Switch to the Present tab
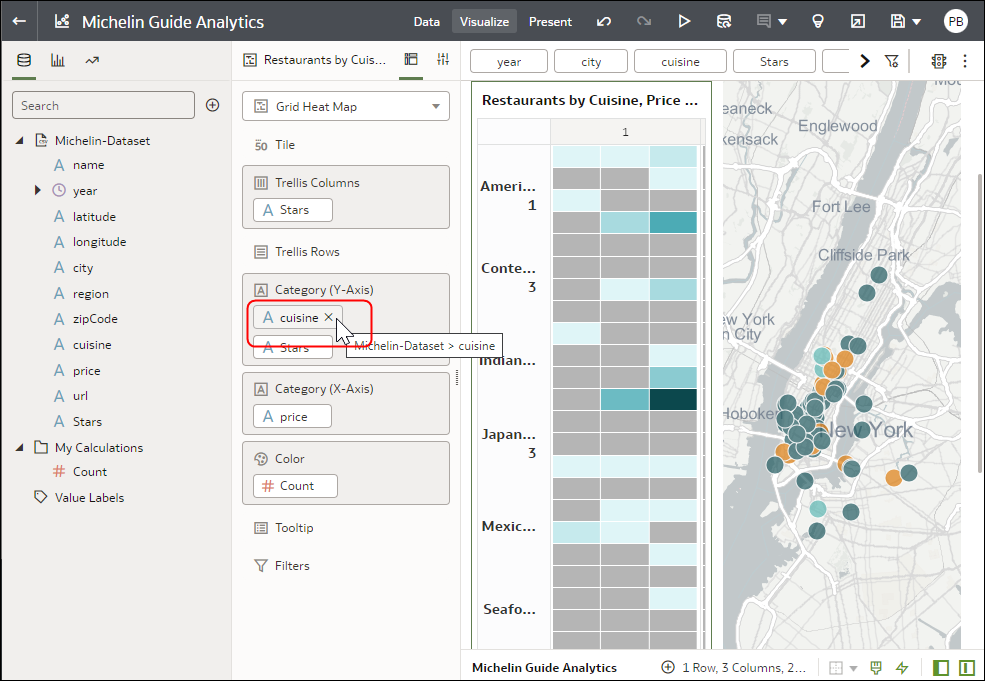The image size is (985, 681). (550, 21)
